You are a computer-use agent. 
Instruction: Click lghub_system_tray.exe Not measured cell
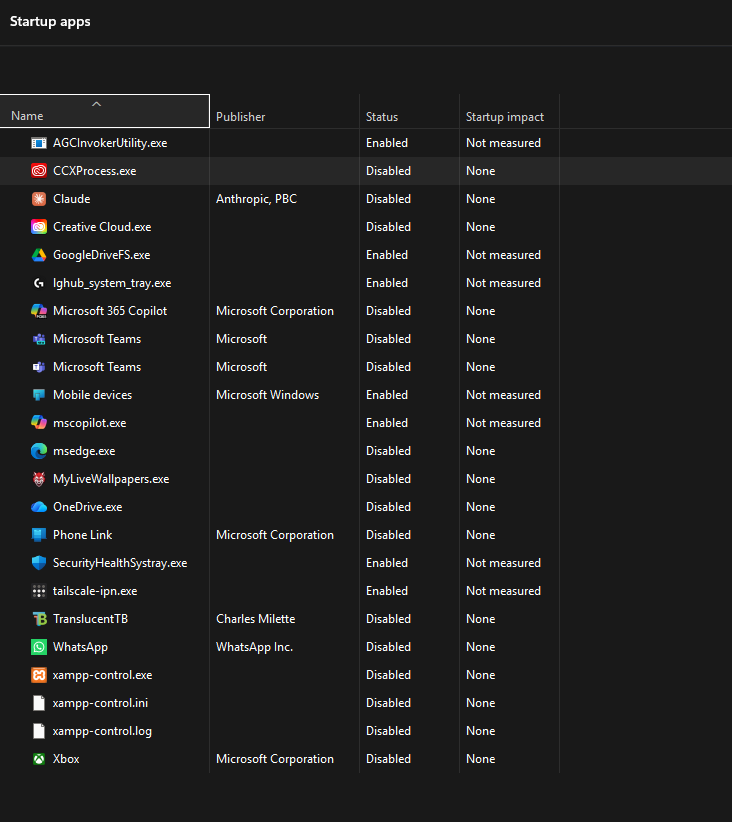click(x=503, y=283)
